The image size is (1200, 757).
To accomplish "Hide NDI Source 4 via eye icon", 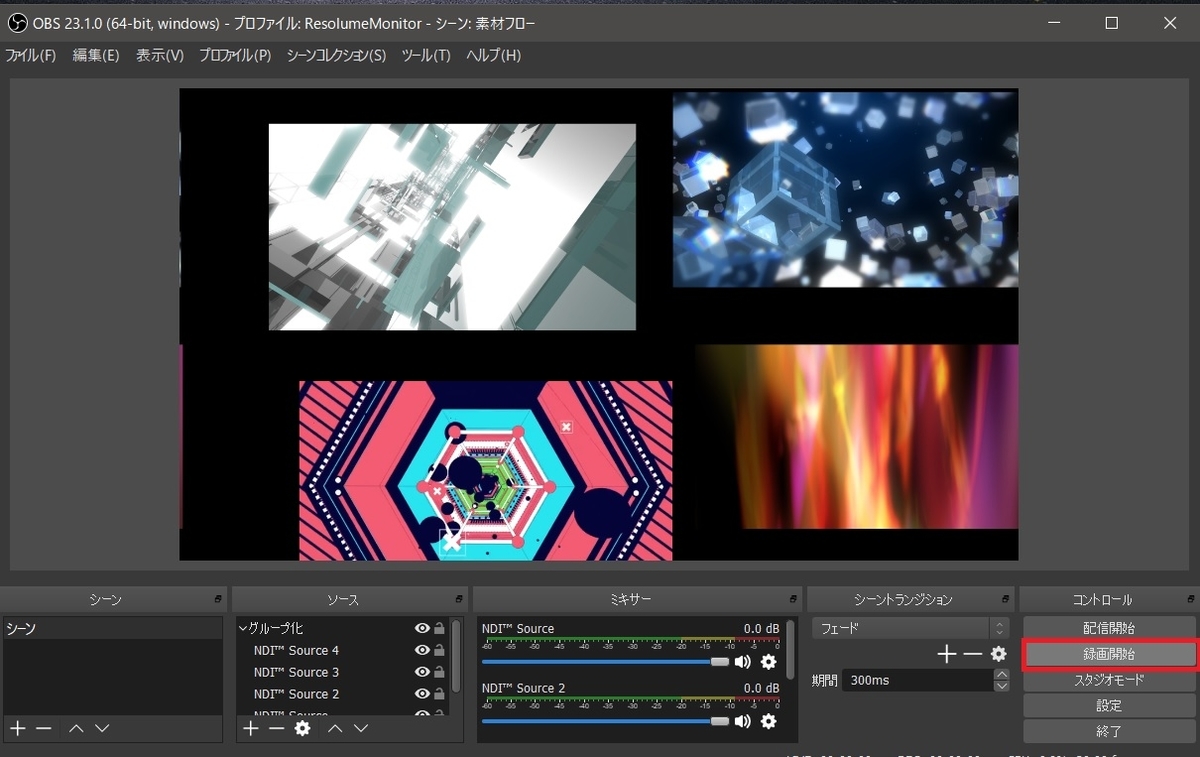I will point(422,650).
